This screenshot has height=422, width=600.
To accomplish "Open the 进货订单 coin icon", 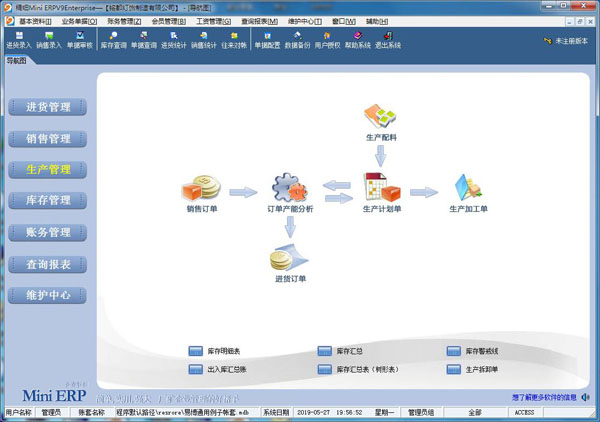I will (290, 260).
